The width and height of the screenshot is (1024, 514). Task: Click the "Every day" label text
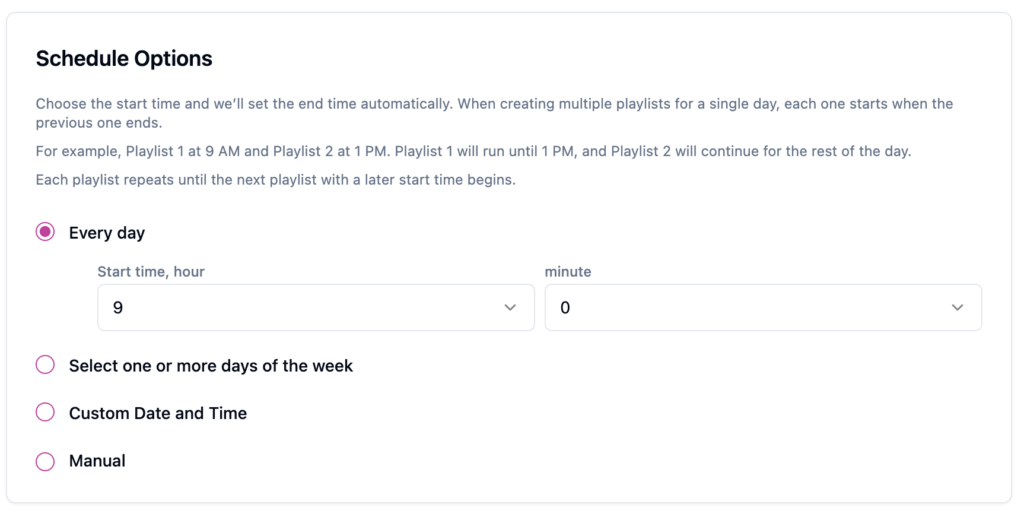[x=107, y=233]
